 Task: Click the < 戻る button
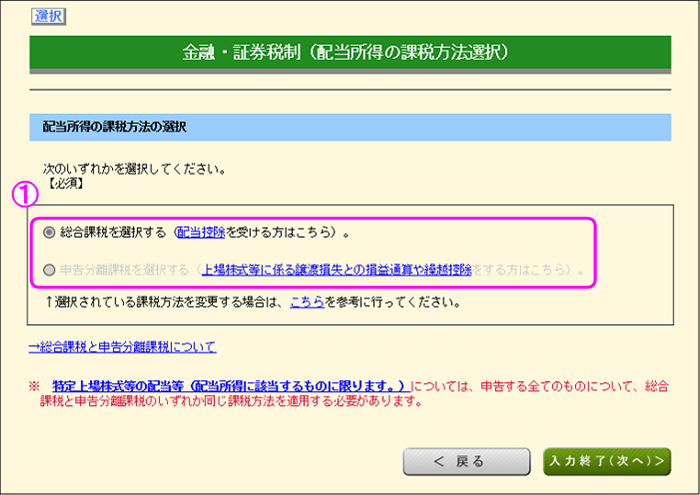(467, 462)
